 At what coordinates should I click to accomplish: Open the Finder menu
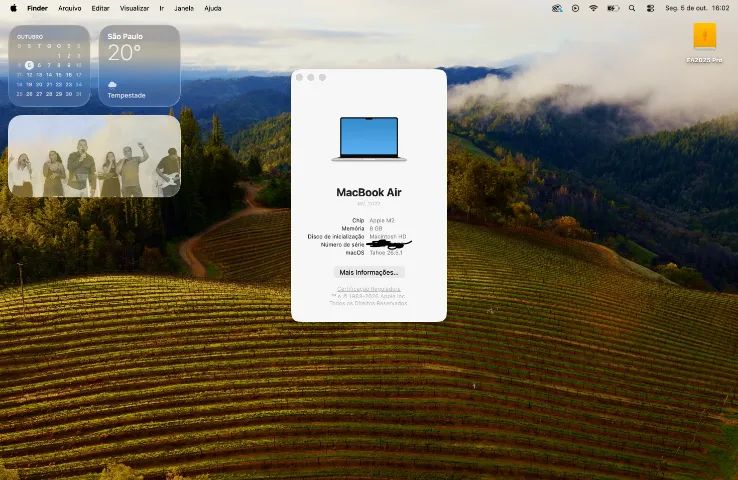37,8
